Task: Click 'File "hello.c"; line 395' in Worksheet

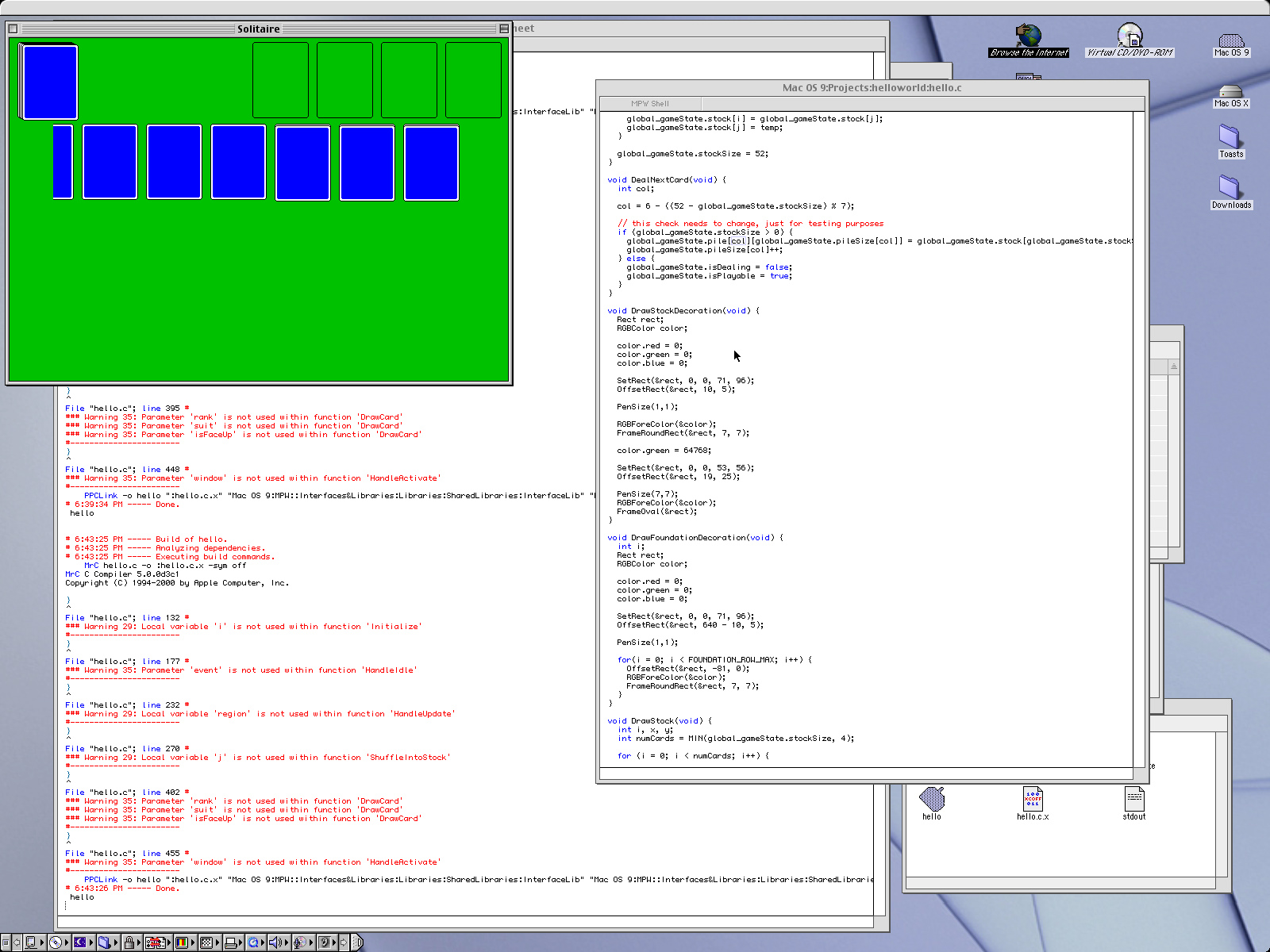Action: coord(123,409)
